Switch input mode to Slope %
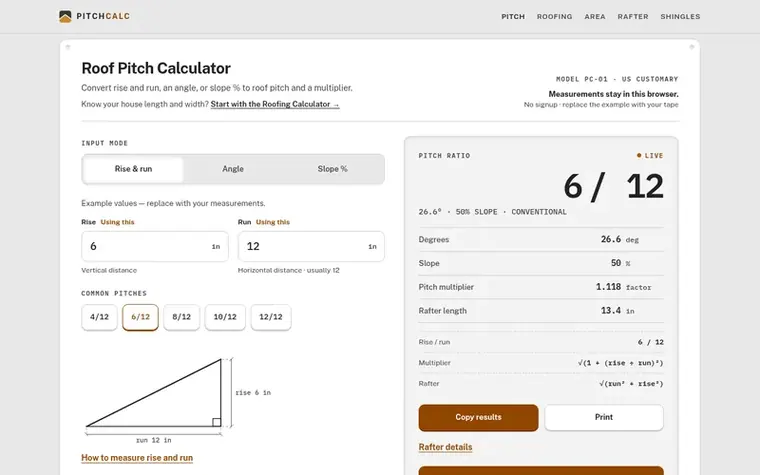The height and width of the screenshot is (475, 760). 332,169
